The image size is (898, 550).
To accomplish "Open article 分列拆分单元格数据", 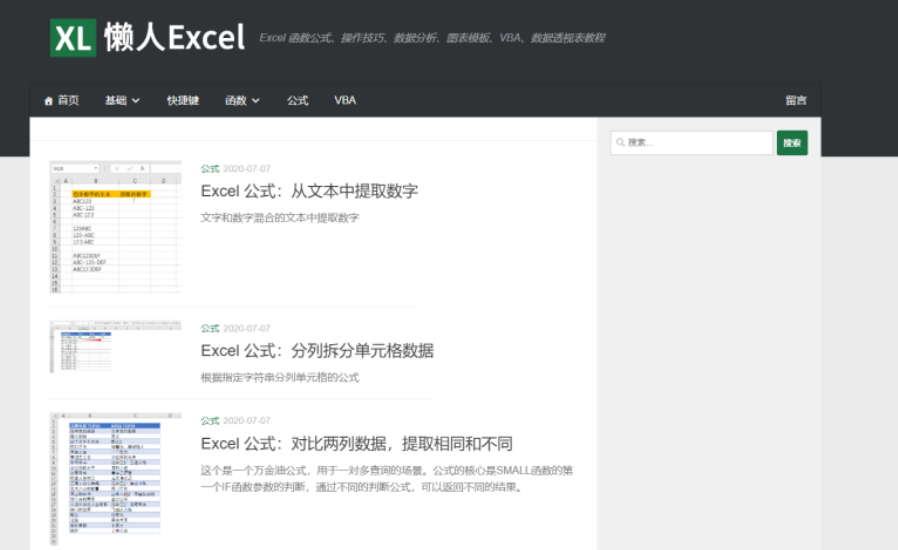I will 317,351.
